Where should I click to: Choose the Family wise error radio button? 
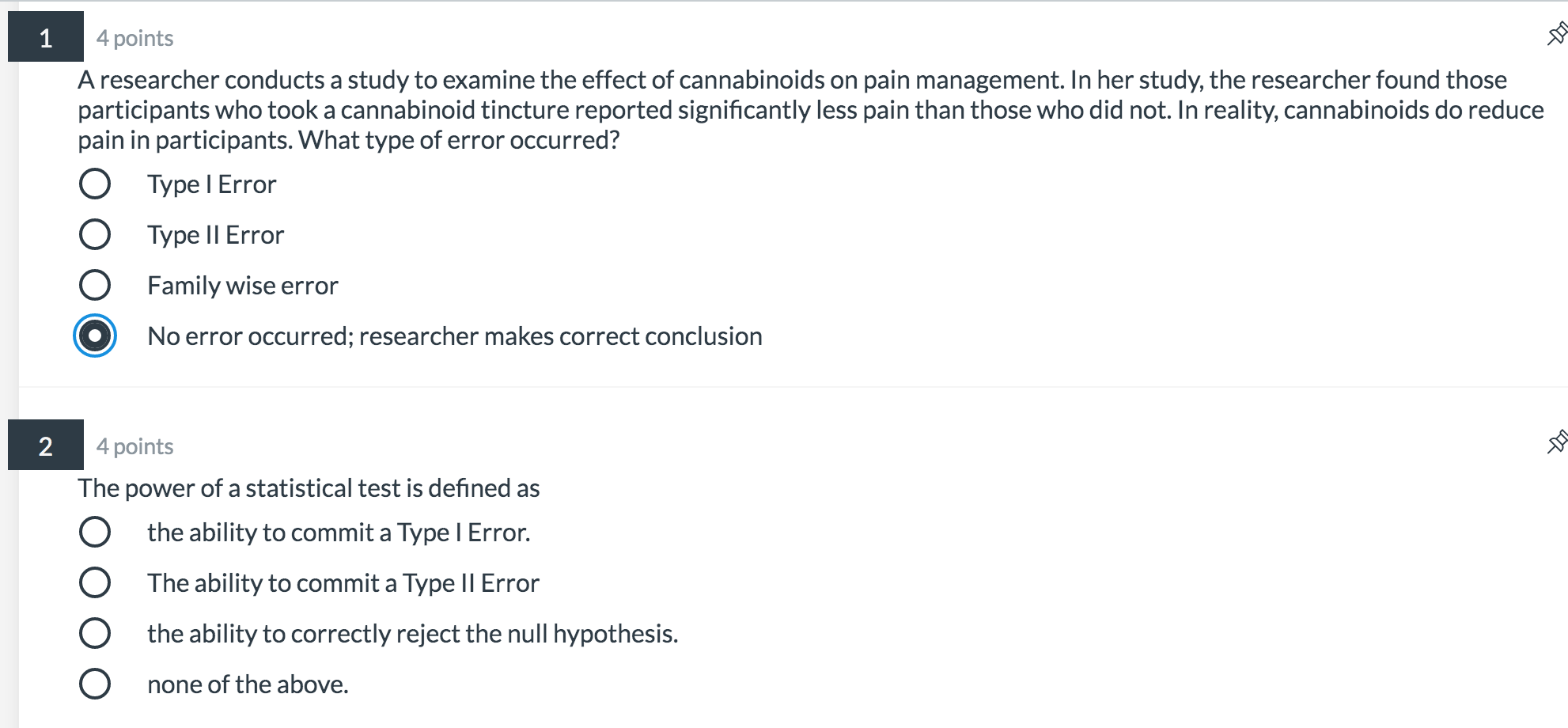point(95,285)
